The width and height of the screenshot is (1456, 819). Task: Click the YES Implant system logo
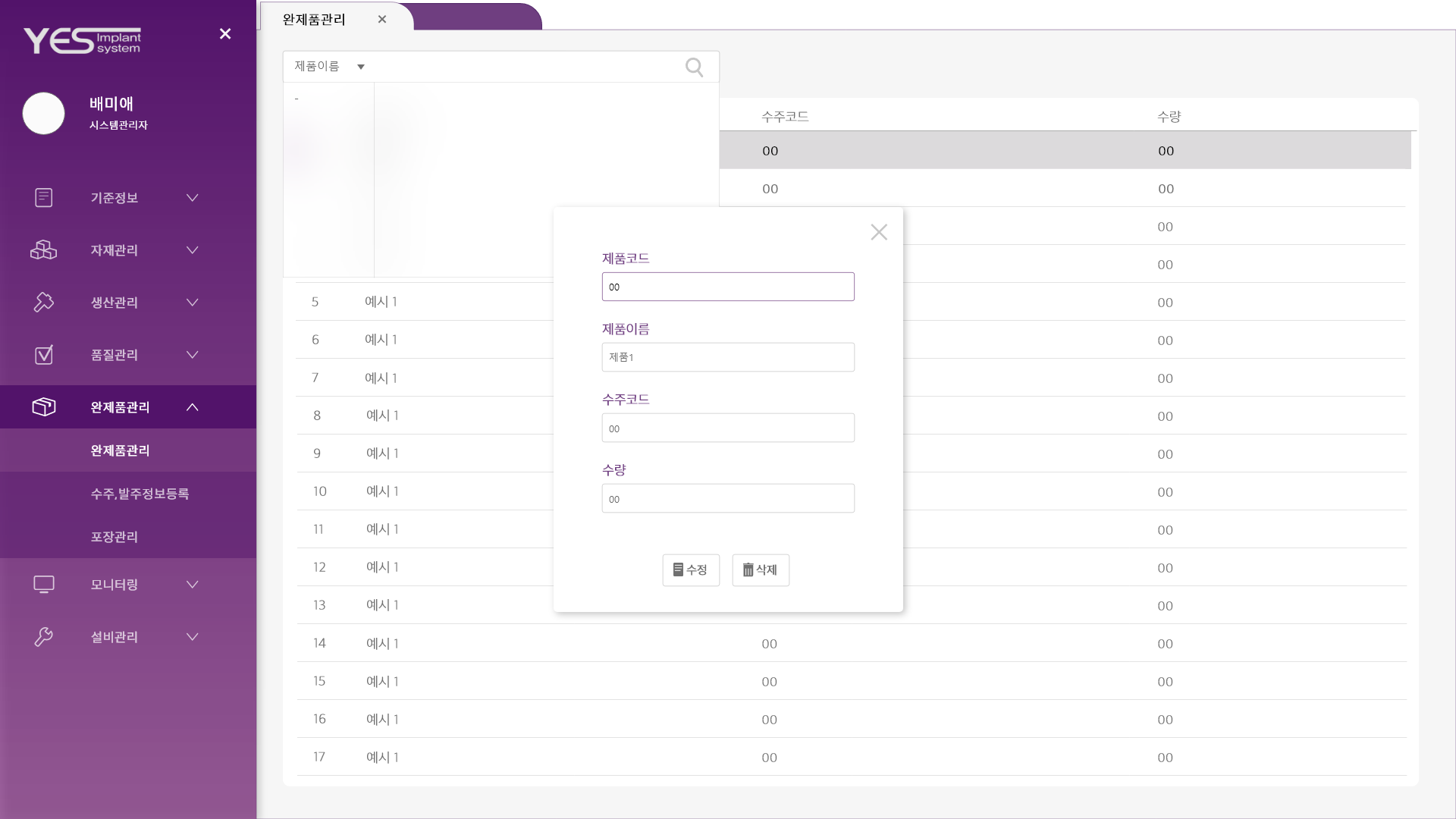82,41
